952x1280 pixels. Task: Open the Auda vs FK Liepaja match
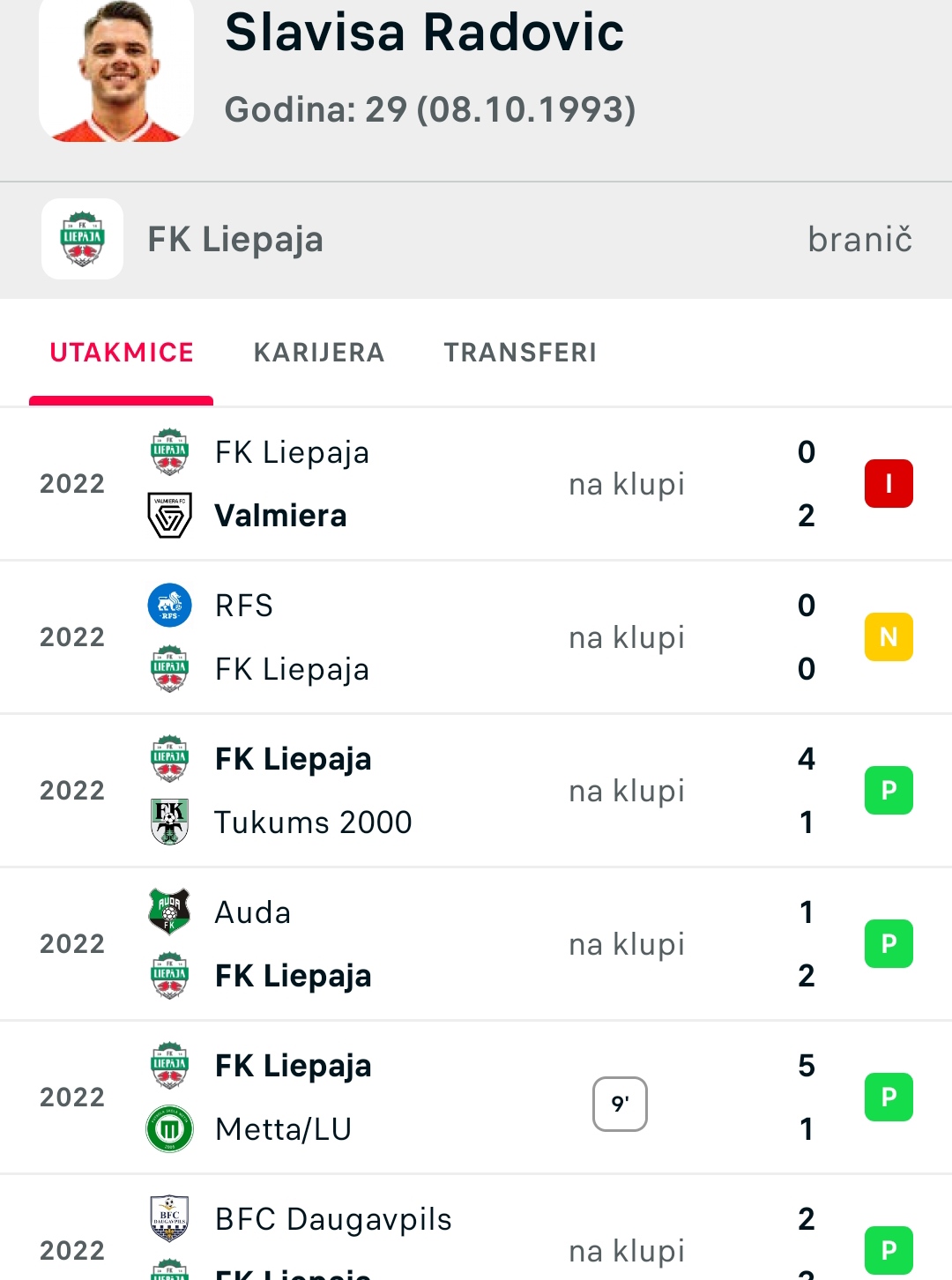coord(476,944)
